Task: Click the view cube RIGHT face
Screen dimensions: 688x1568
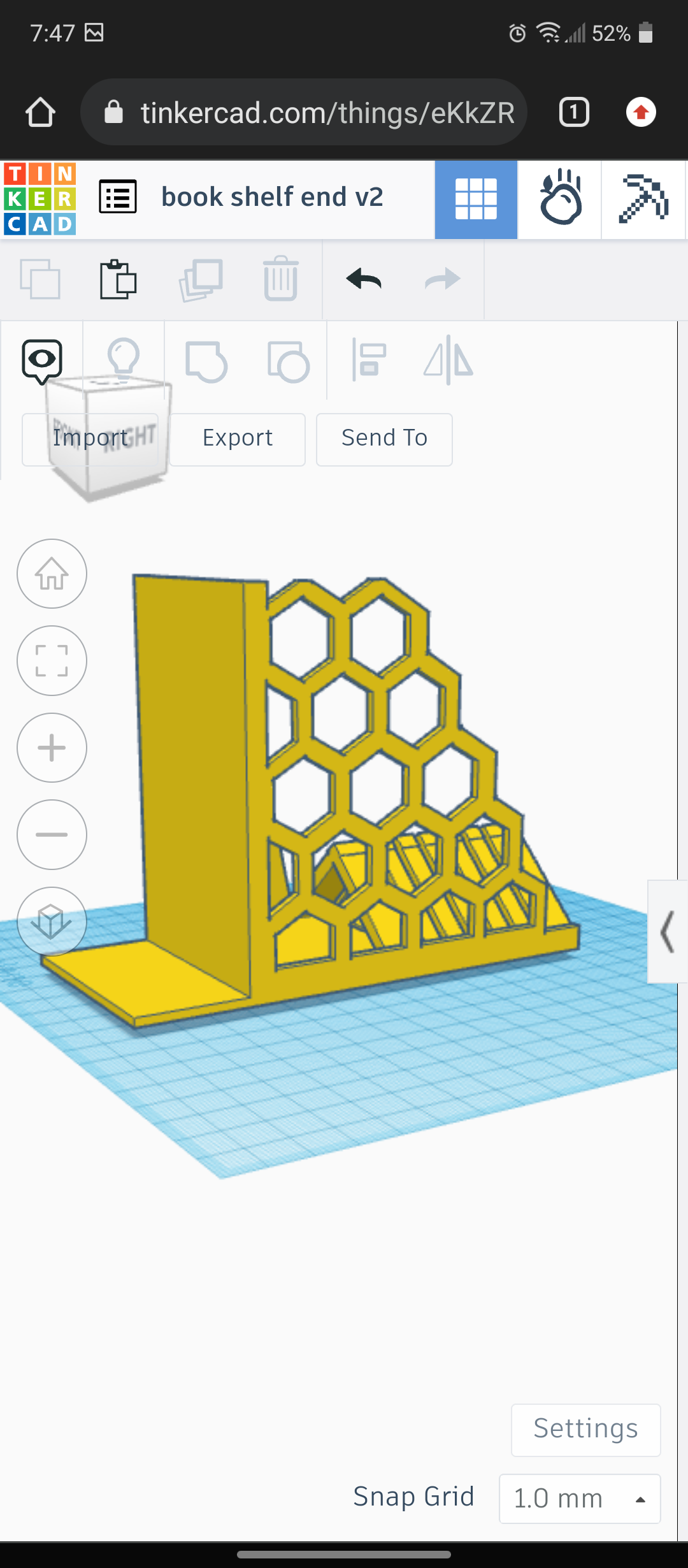Action: coord(130,438)
